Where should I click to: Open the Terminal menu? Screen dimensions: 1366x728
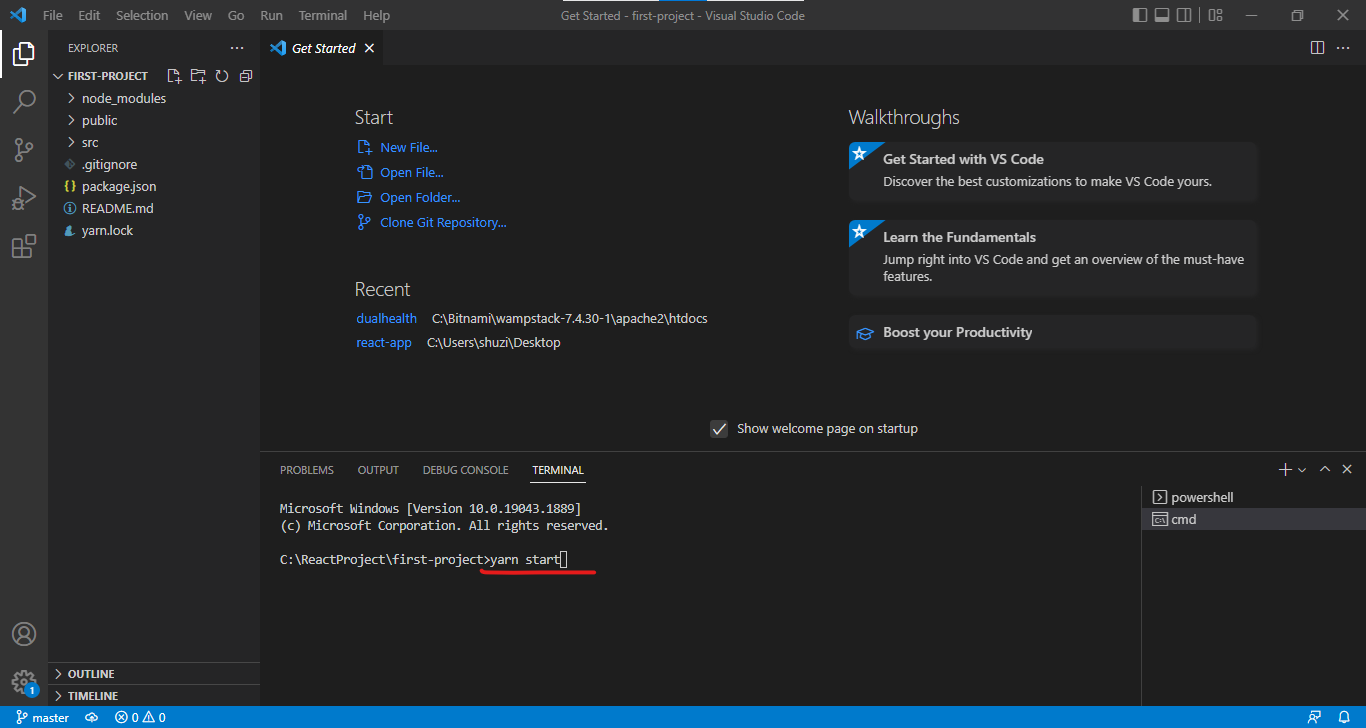323,15
